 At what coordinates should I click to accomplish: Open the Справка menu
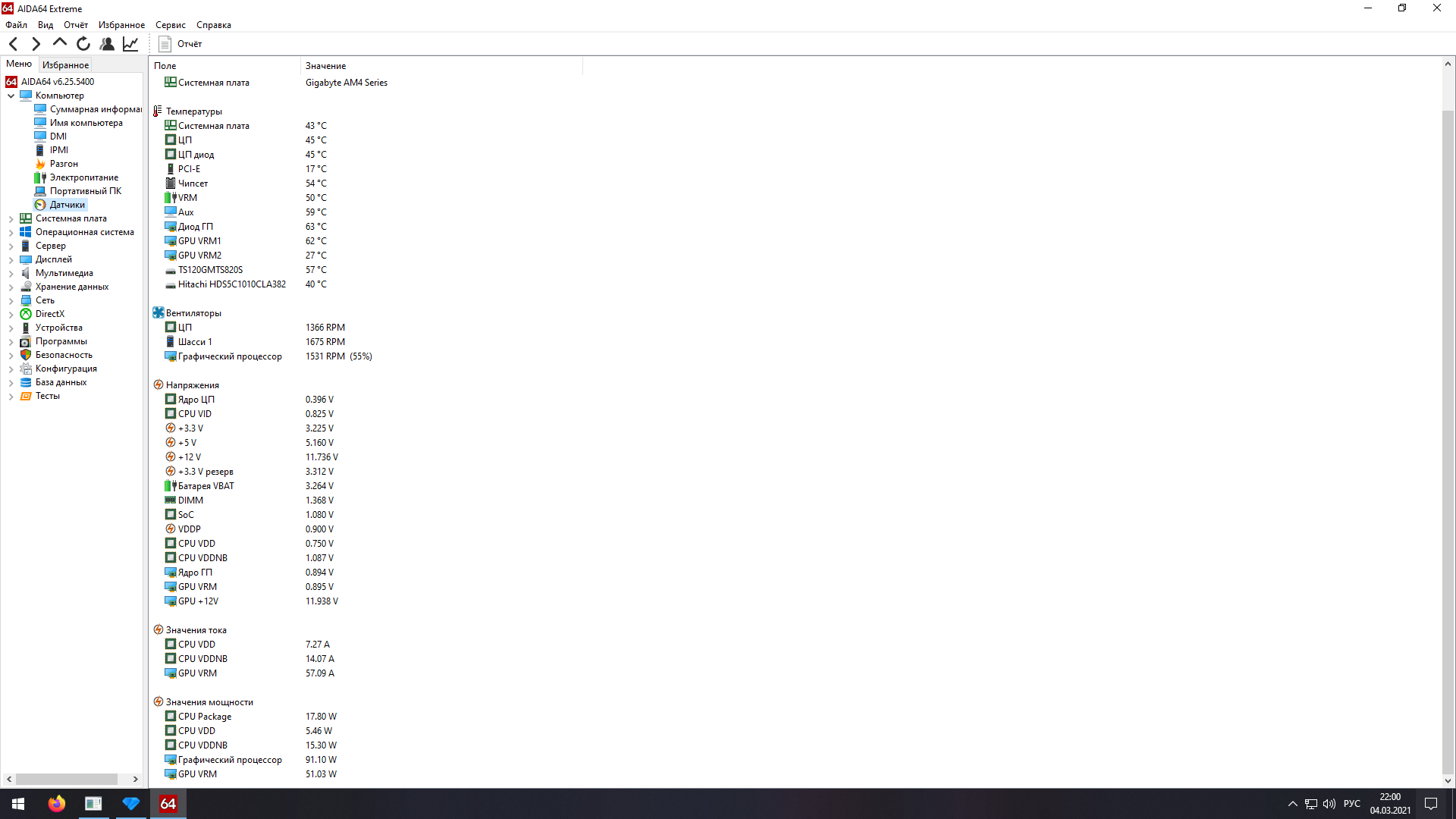(x=214, y=25)
